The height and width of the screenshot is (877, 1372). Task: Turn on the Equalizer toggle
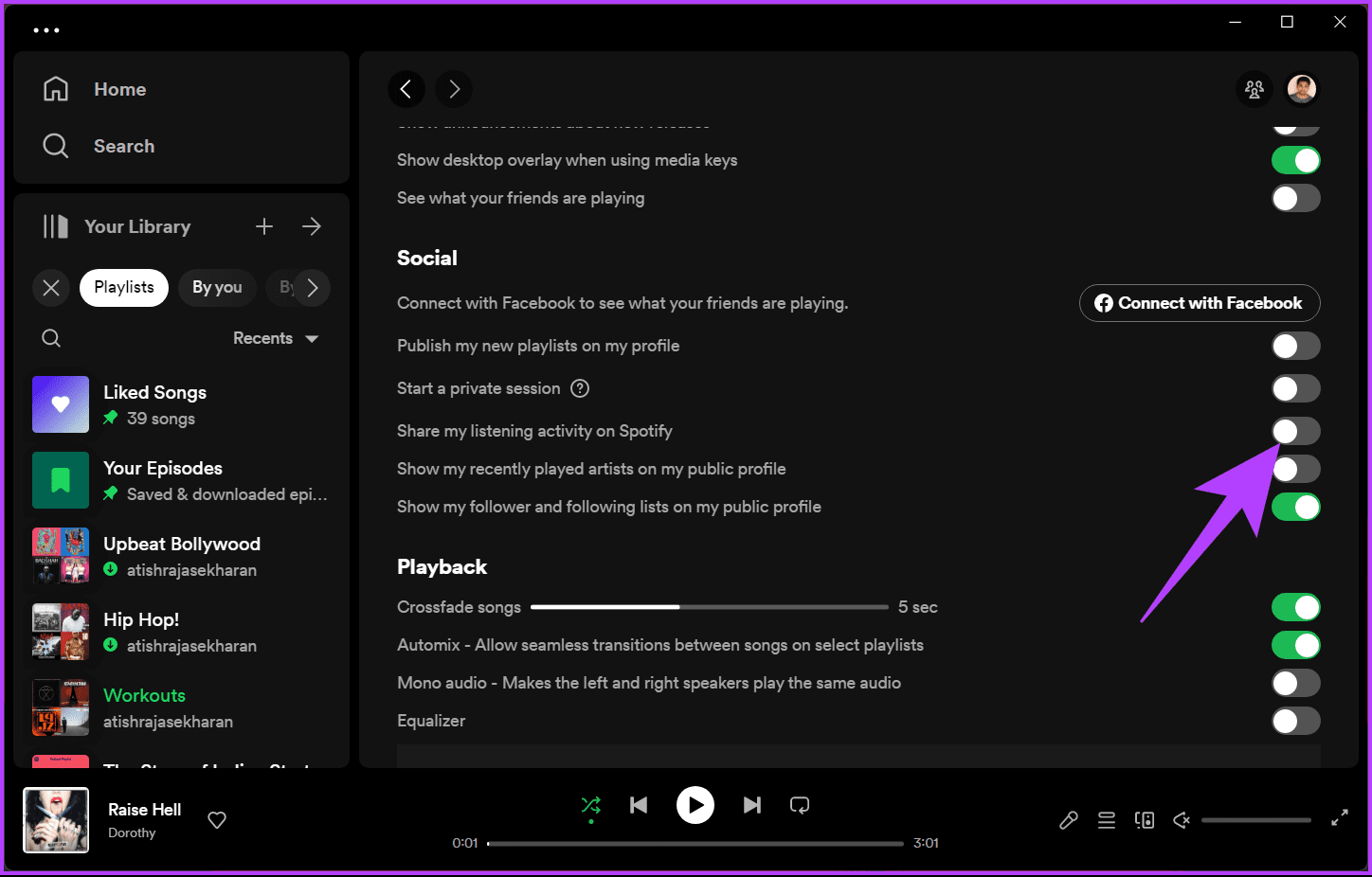pos(1295,721)
